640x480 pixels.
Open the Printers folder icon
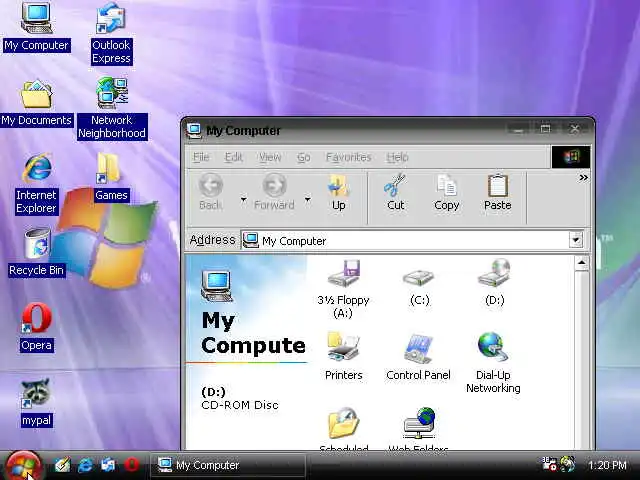point(343,357)
